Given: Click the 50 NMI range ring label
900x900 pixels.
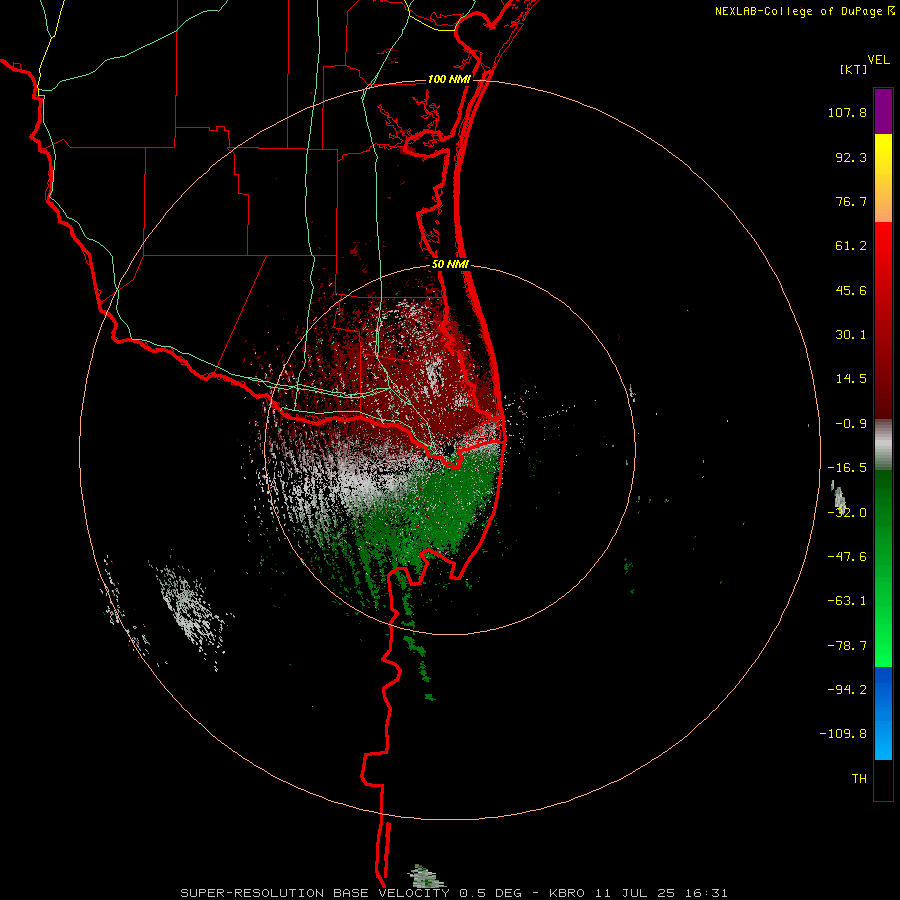Looking at the screenshot, I should [x=450, y=265].
